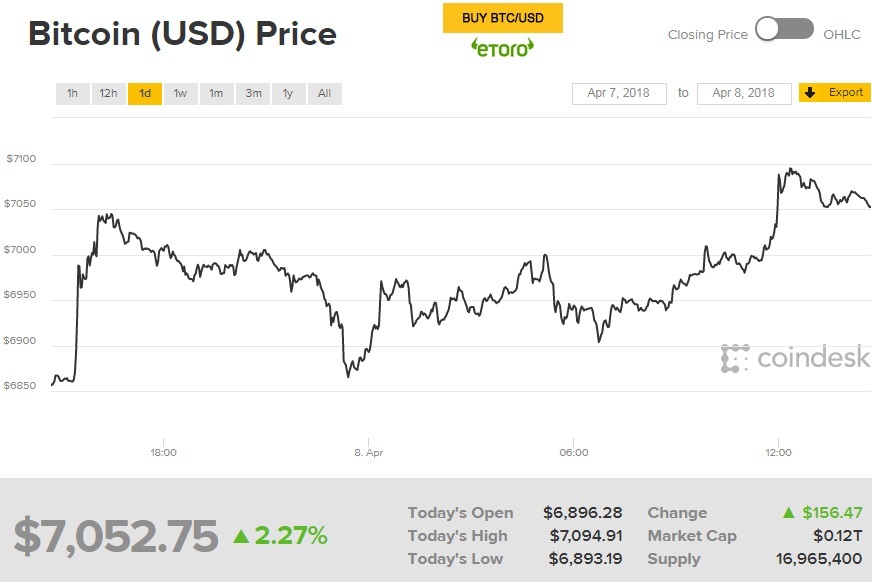
Task: Click the BUY BTC/USD button
Action: tap(503, 17)
